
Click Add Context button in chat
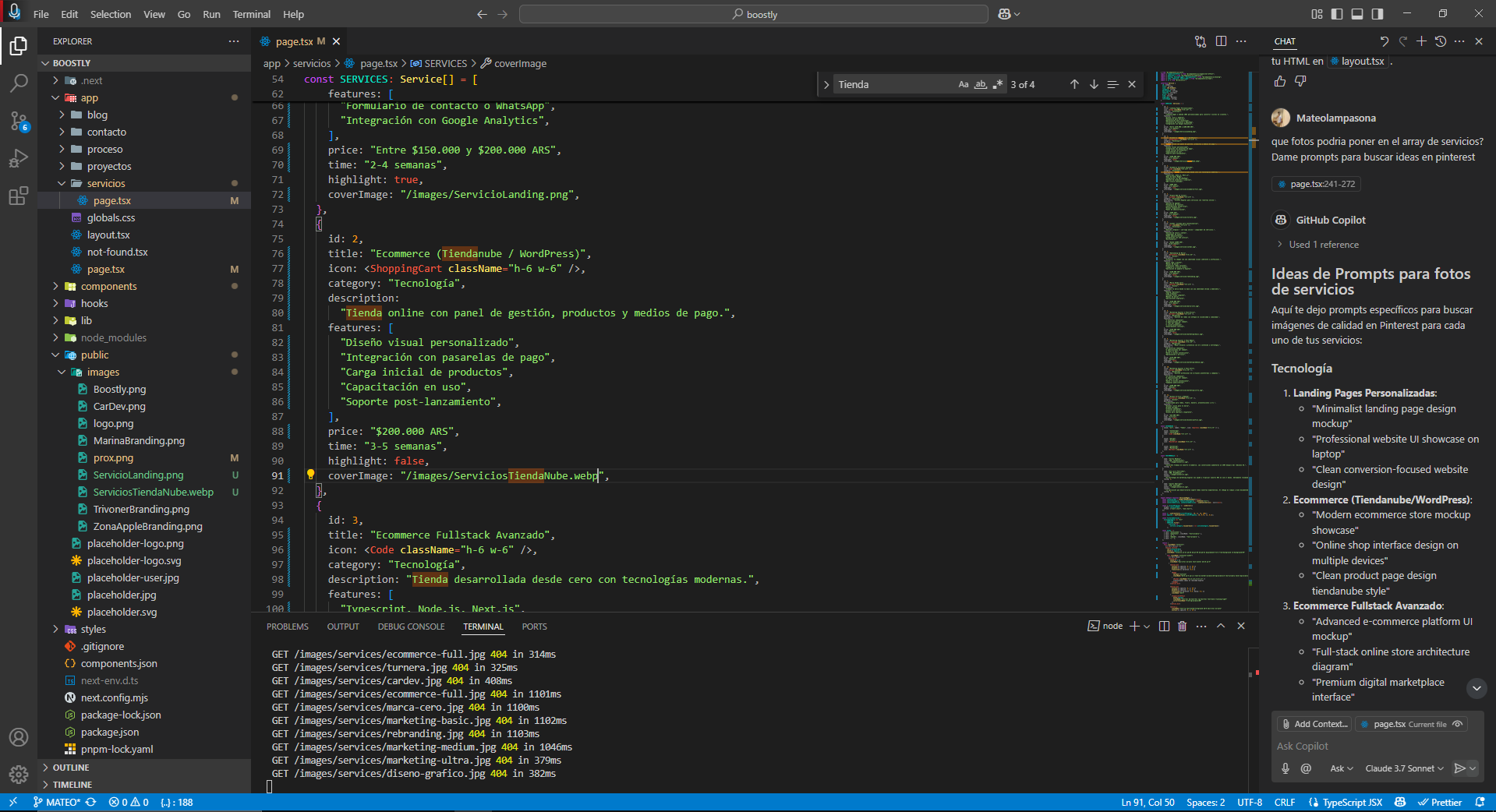click(x=1314, y=724)
